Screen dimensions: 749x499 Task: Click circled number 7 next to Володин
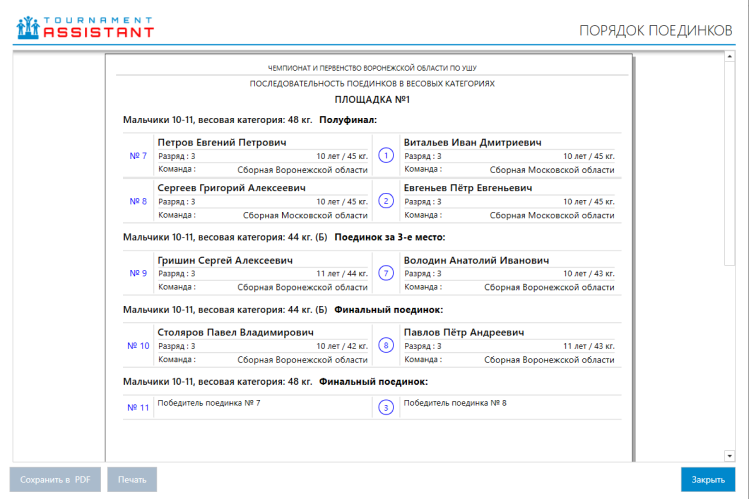(386, 273)
